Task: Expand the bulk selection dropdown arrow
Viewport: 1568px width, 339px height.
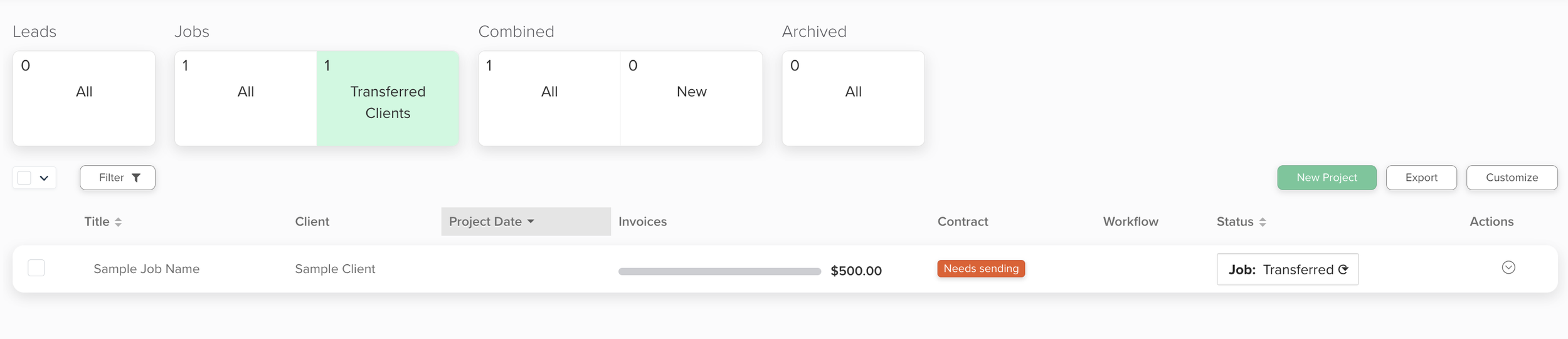Action: tap(44, 178)
